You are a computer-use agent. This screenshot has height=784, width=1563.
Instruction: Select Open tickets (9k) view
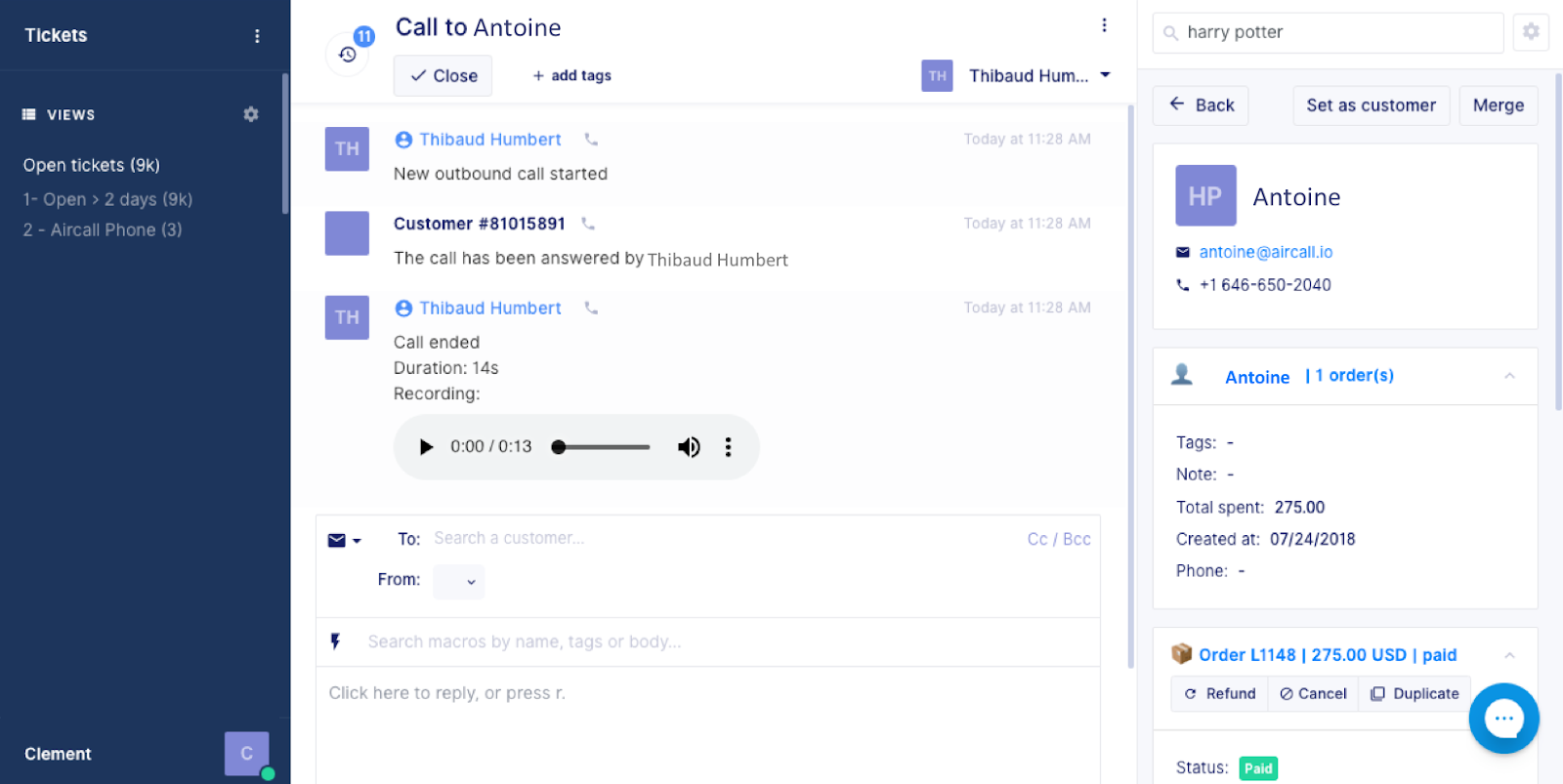coord(92,165)
